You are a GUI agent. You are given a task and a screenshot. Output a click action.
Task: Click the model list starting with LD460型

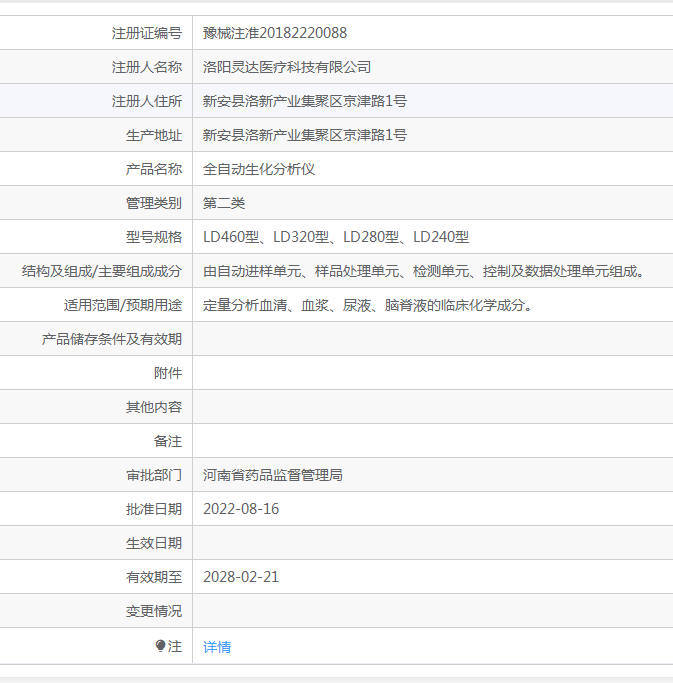point(336,237)
